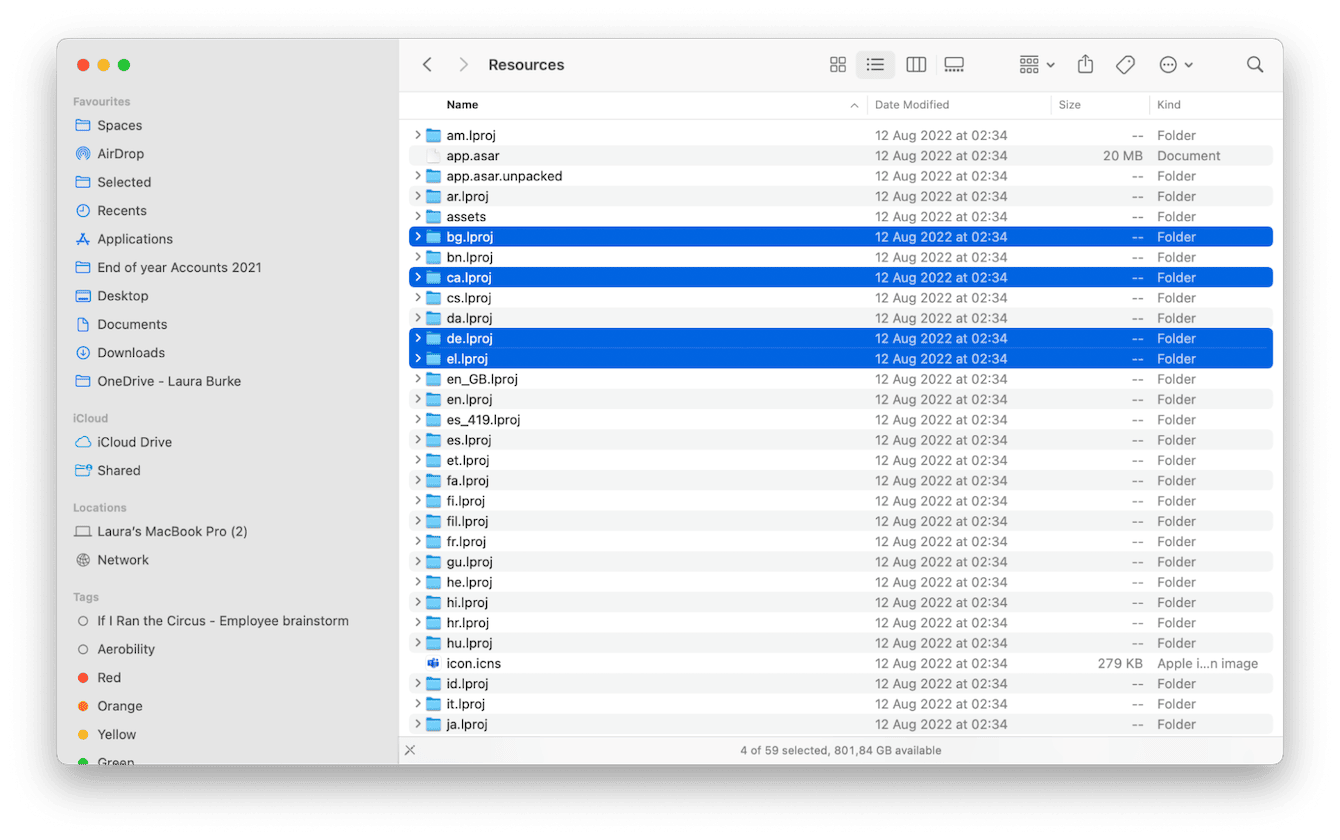The width and height of the screenshot is (1340, 840).
Task: Select the icon.icns file icon
Action: point(433,664)
